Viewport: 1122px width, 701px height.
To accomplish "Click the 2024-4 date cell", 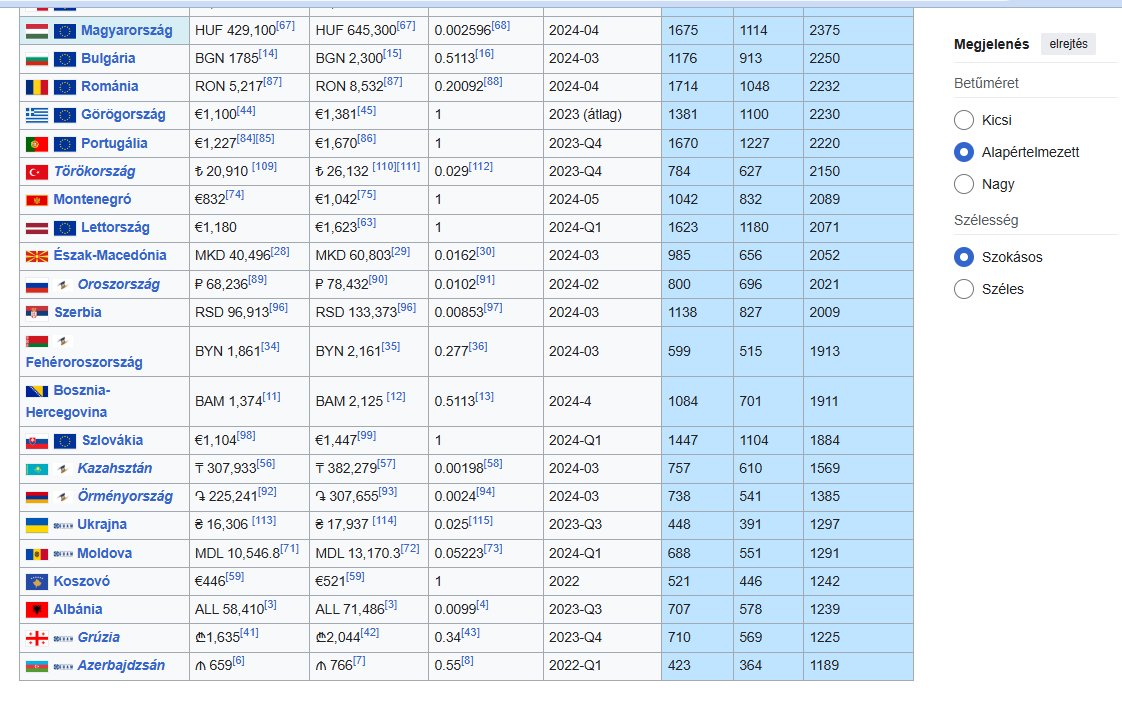I will pyautogui.click(x=570, y=402).
